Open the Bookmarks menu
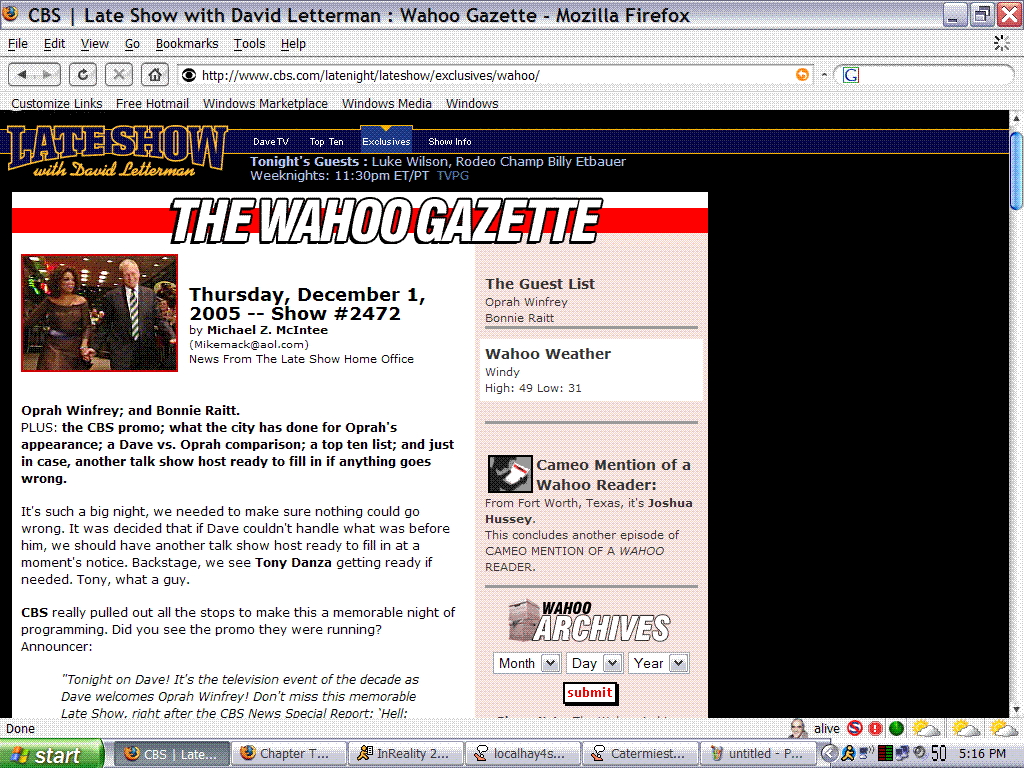 tap(187, 44)
